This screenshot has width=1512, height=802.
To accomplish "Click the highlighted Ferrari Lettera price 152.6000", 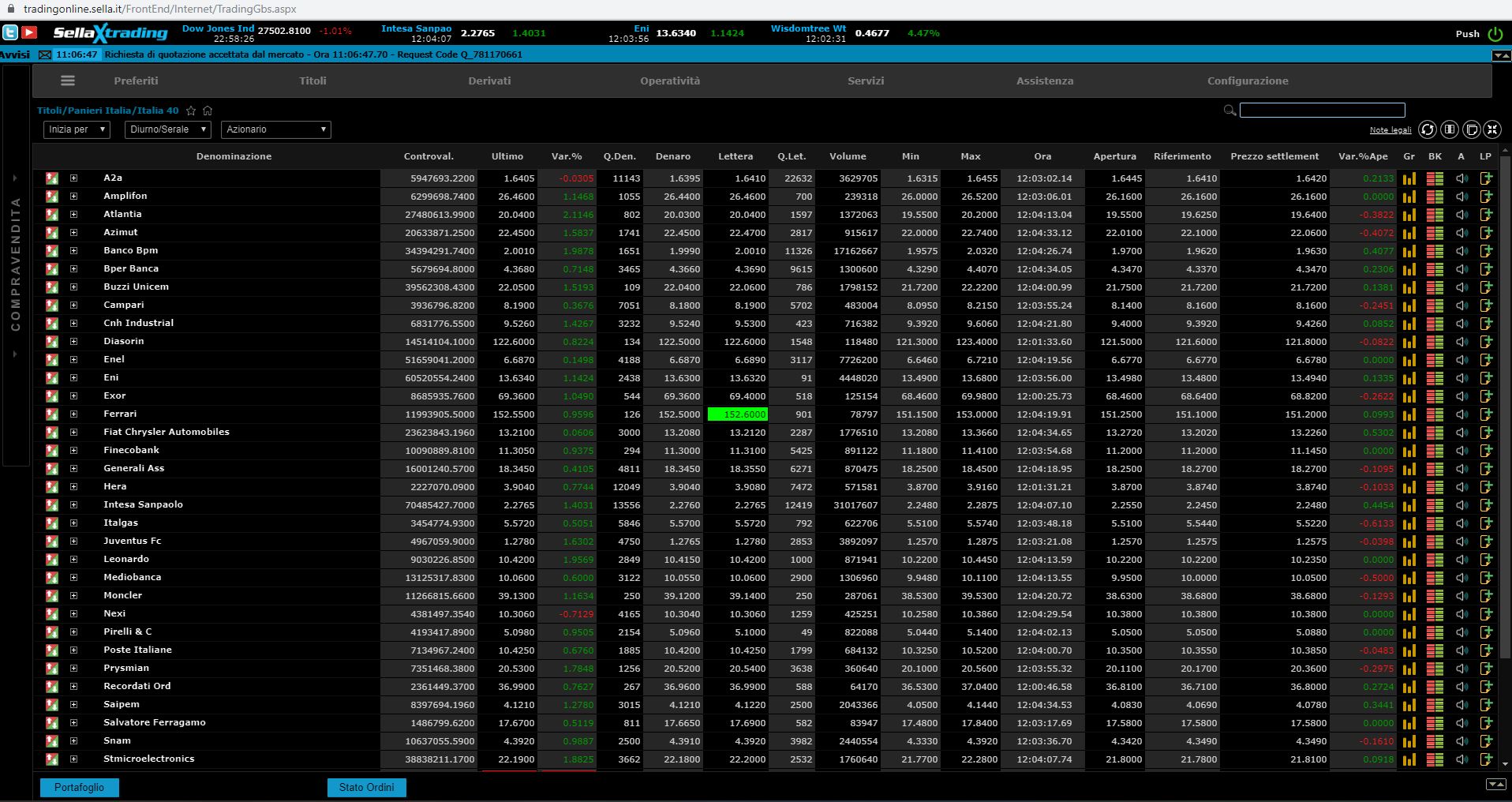I will point(738,414).
